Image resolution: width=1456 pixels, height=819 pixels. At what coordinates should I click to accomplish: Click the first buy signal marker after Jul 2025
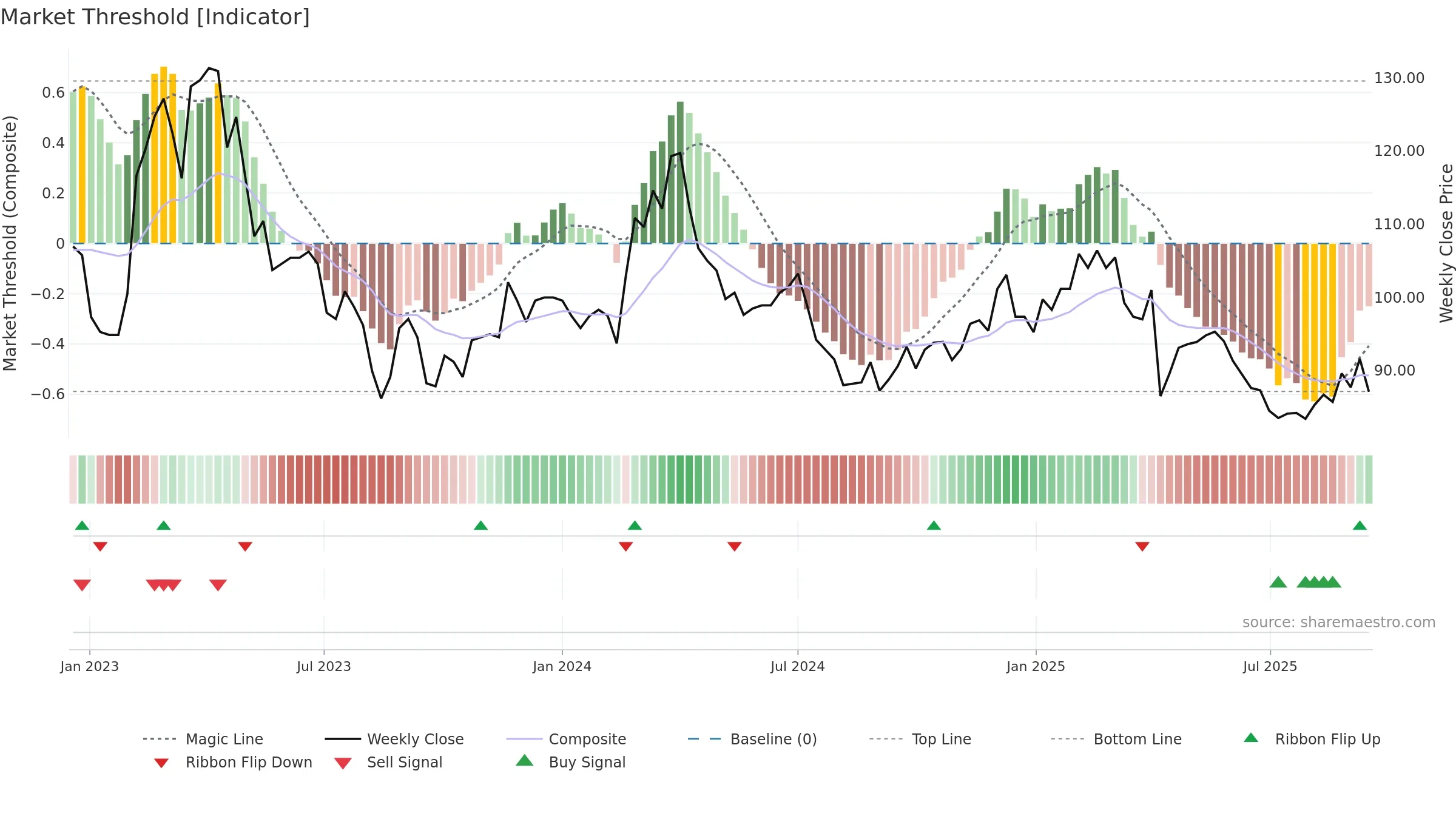tap(1278, 582)
